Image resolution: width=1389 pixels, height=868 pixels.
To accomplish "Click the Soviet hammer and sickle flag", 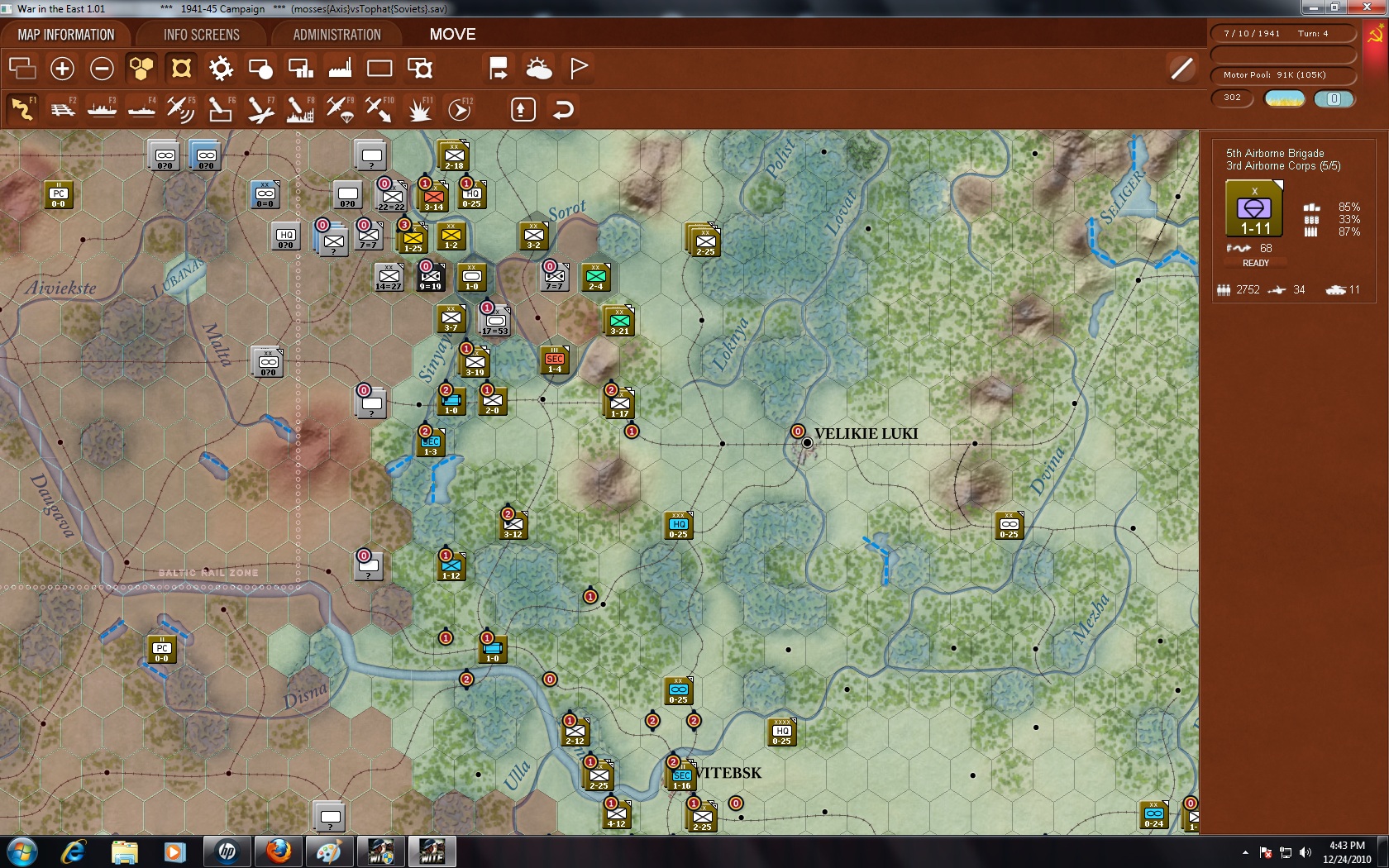I will [x=1376, y=36].
